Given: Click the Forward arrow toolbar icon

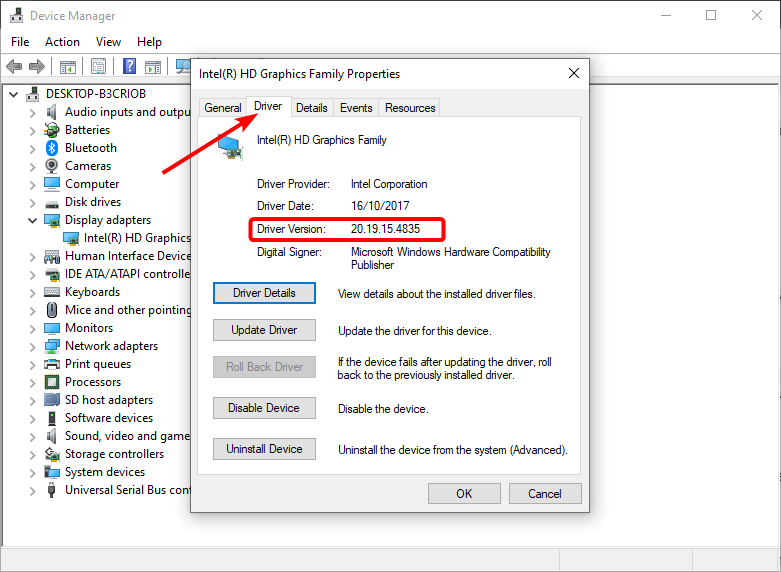Looking at the screenshot, I should [x=37, y=66].
